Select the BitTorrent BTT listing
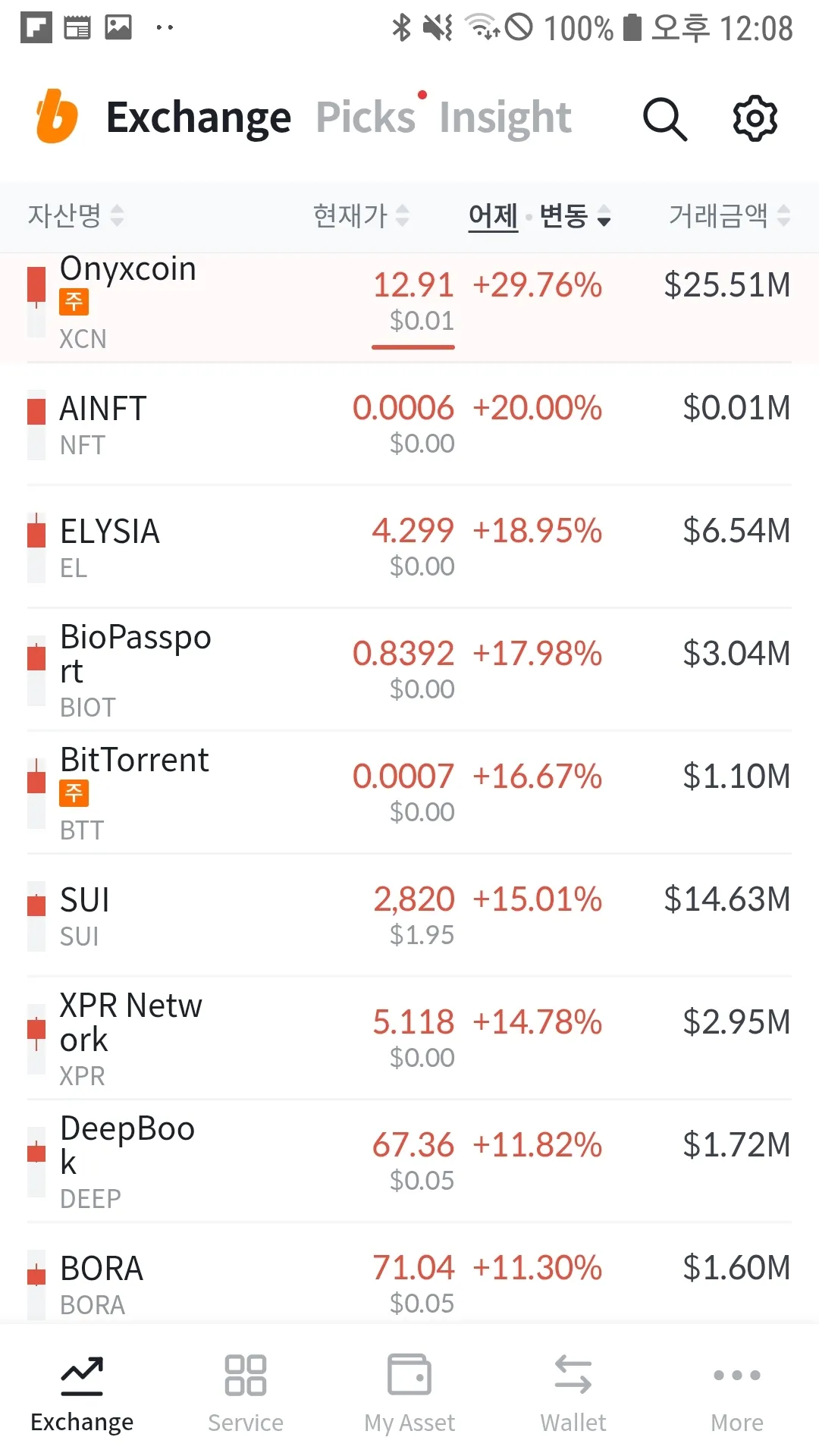This screenshot has height=1456, width=819. pos(409,793)
